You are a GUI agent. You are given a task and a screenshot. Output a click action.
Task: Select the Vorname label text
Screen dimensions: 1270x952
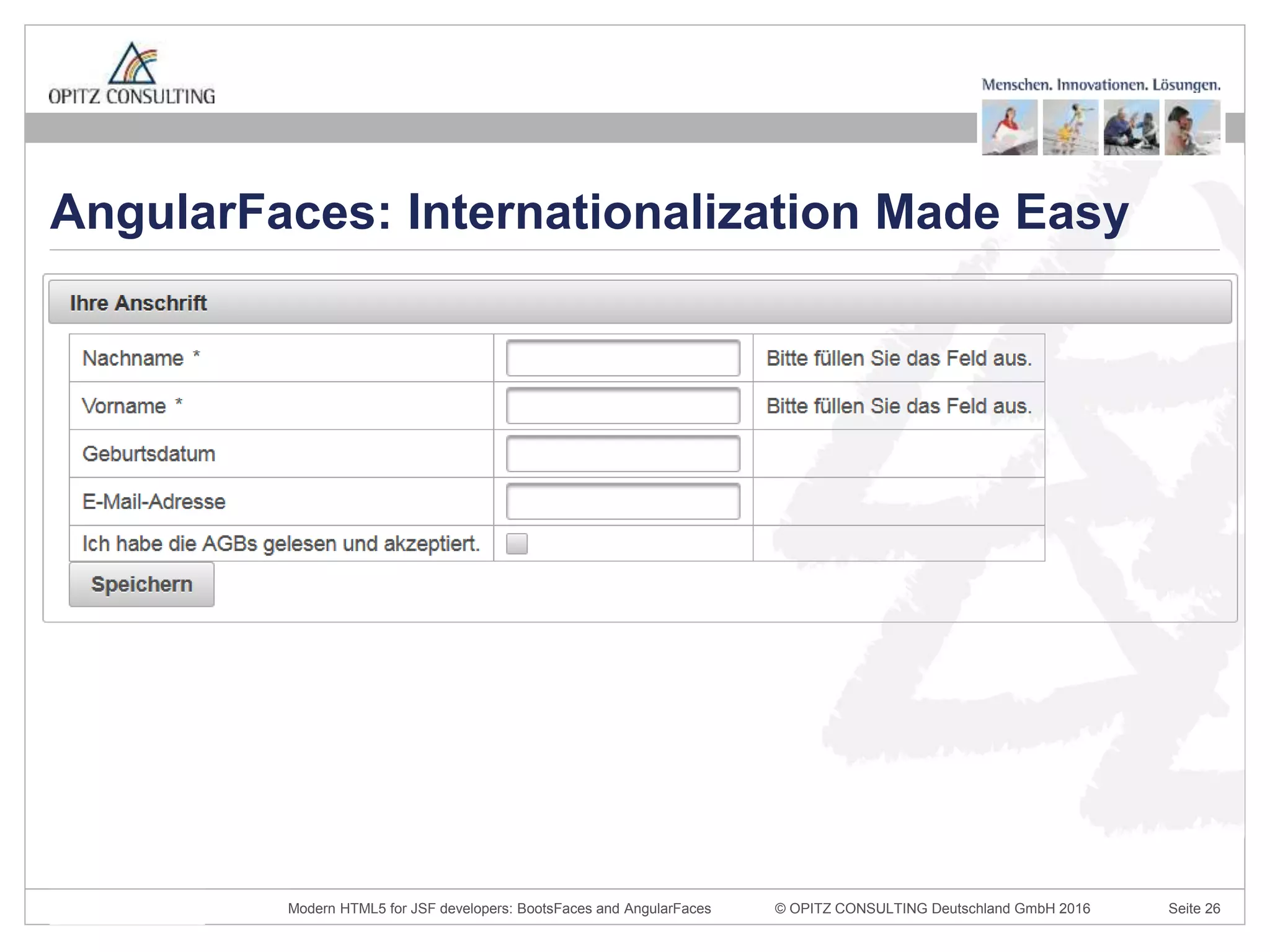124,406
